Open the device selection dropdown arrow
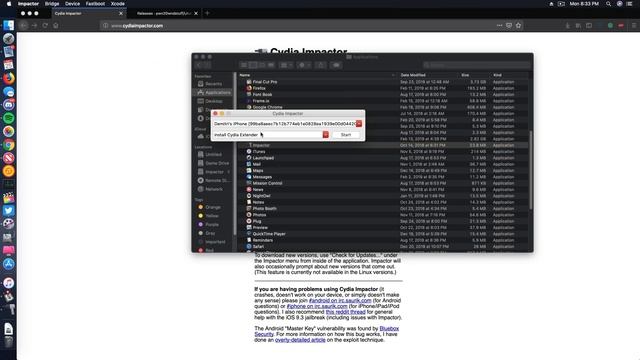The width and height of the screenshot is (640, 360). (359, 123)
